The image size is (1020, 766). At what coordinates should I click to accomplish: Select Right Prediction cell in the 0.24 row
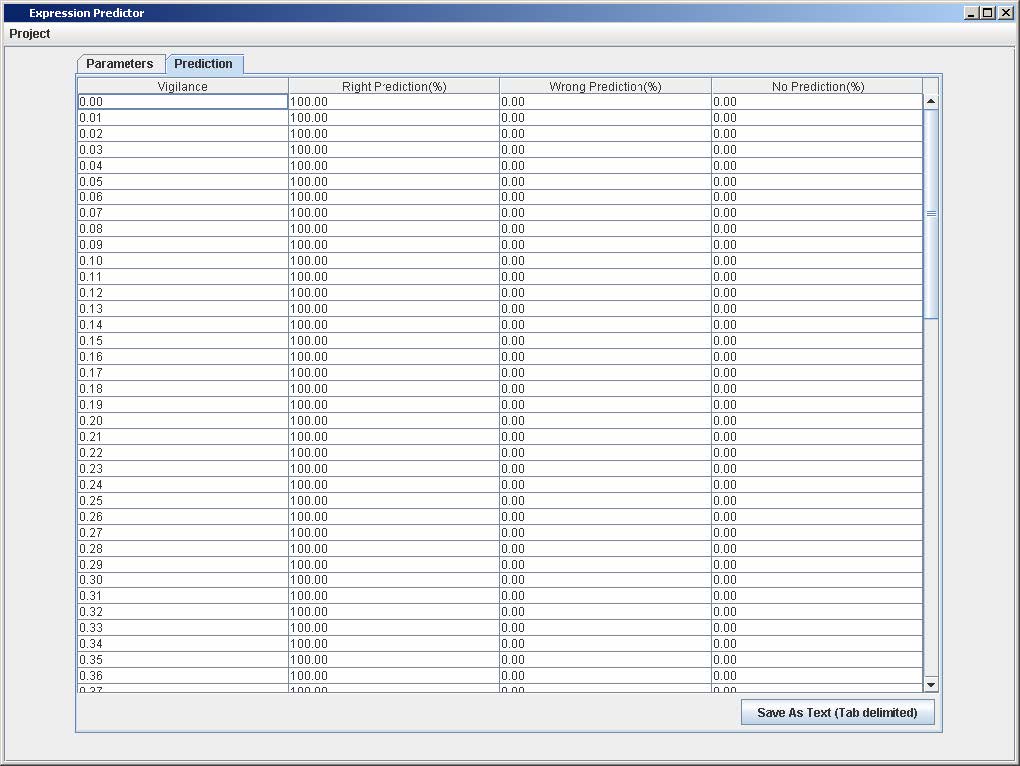click(394, 485)
